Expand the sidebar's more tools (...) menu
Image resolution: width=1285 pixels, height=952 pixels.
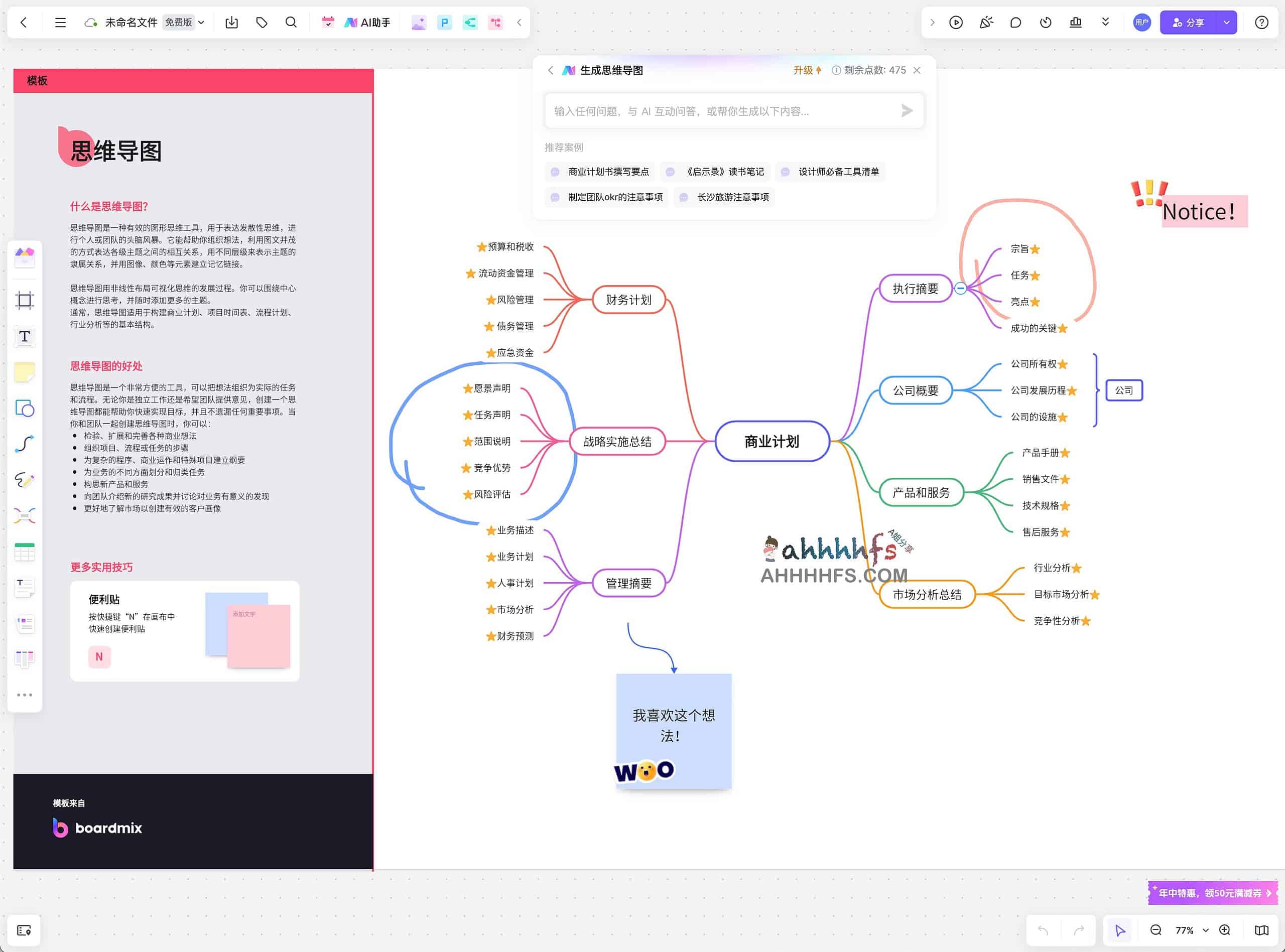pyautogui.click(x=25, y=695)
